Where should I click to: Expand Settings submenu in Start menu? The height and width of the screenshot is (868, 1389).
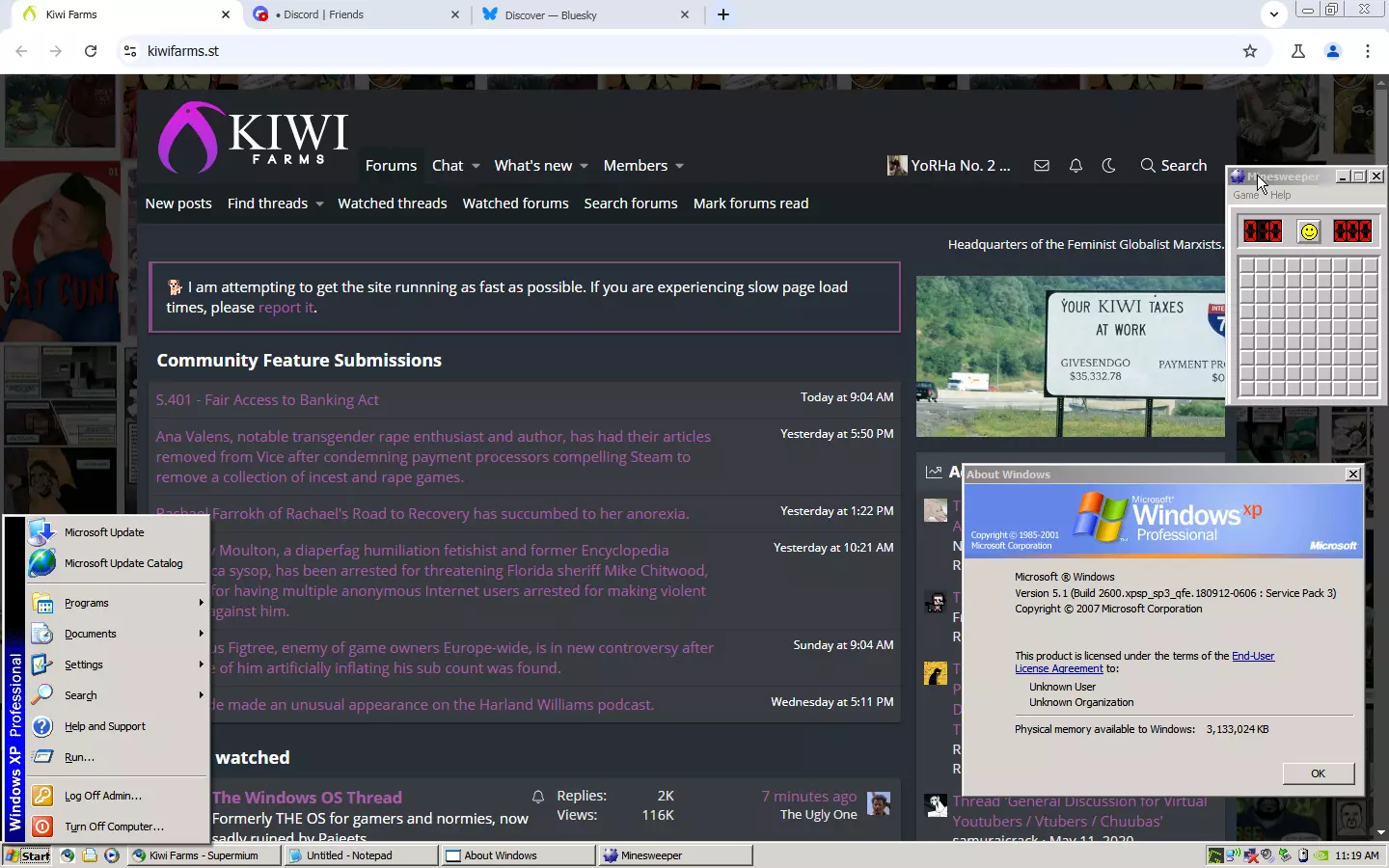[x=119, y=665]
